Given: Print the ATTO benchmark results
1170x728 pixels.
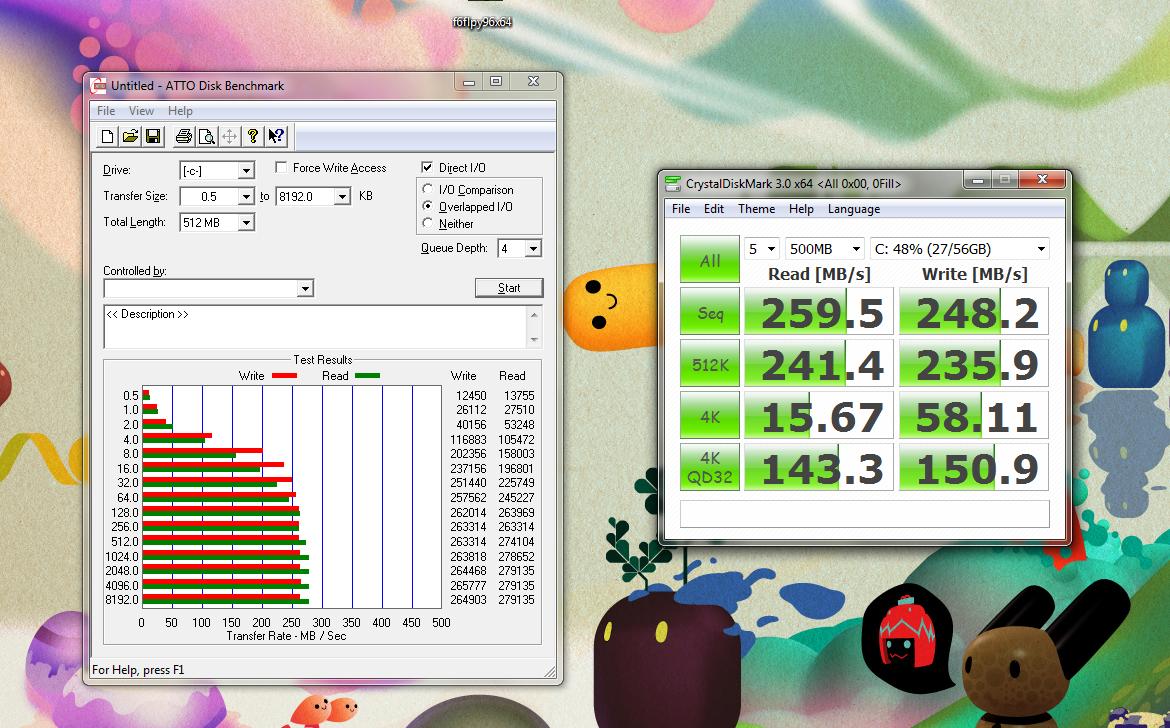Looking at the screenshot, I should pos(183,137).
